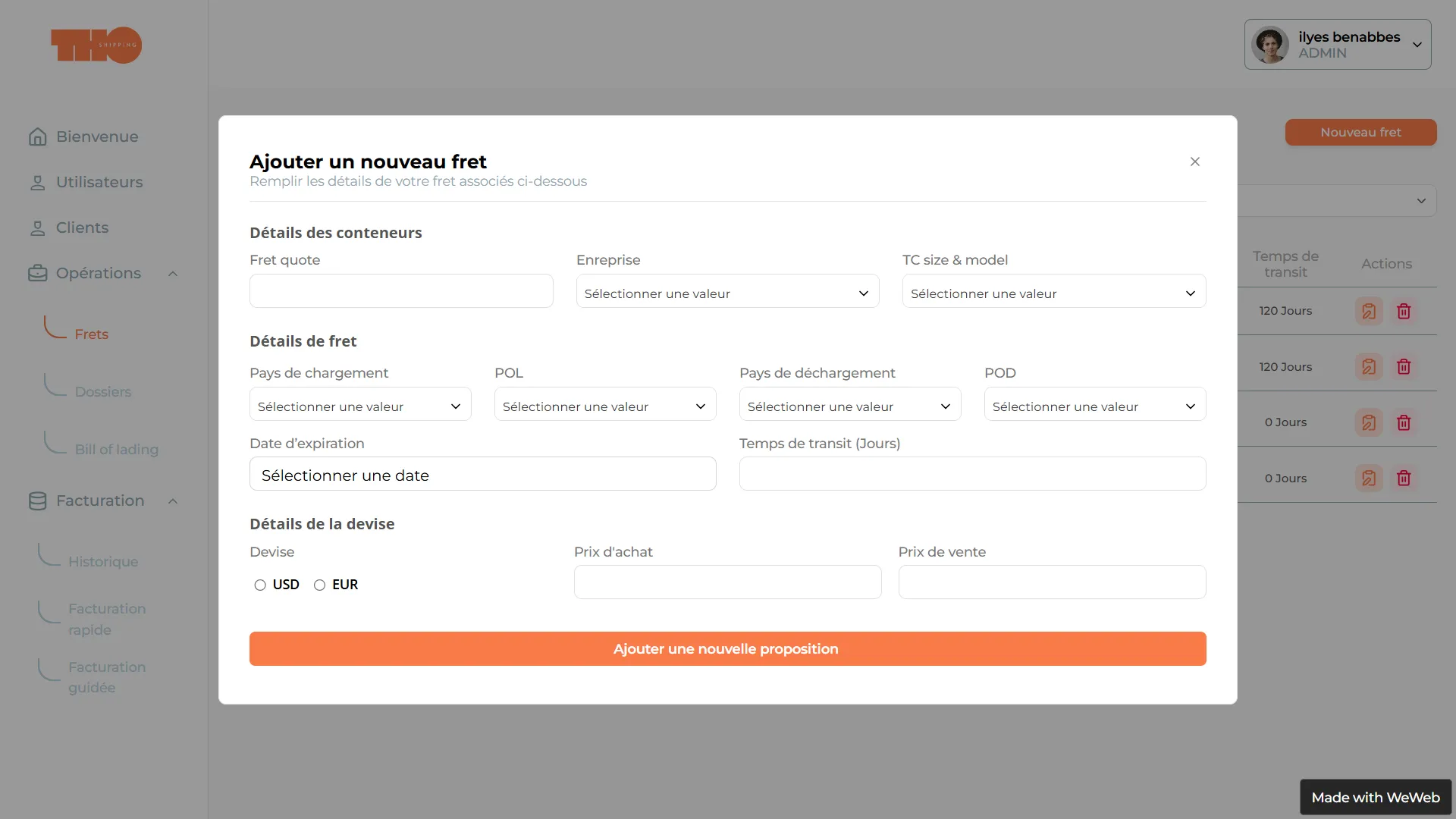Select the EUR currency radio button
The width and height of the screenshot is (1456, 819).
(319, 585)
